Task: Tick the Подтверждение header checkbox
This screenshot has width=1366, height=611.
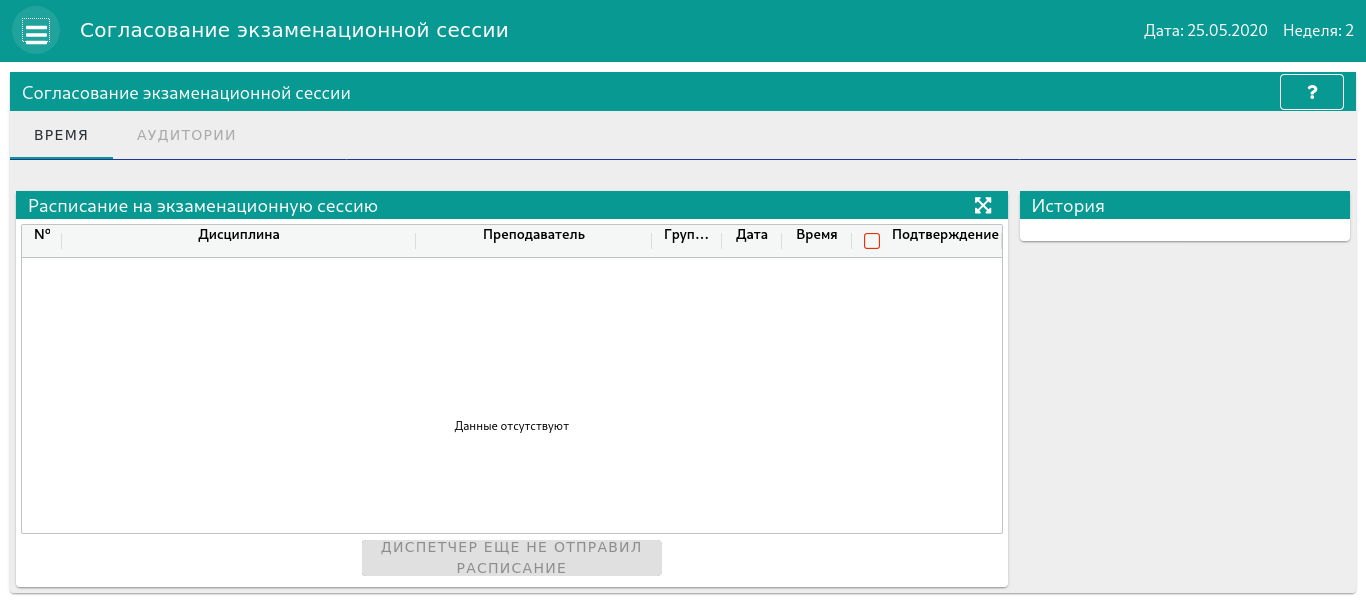Action: pyautogui.click(x=872, y=241)
